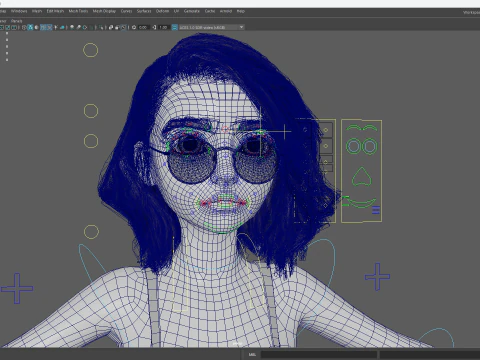The image size is (480, 360).
Task: Toggle the View Transform icon
Action: [x=174, y=27]
